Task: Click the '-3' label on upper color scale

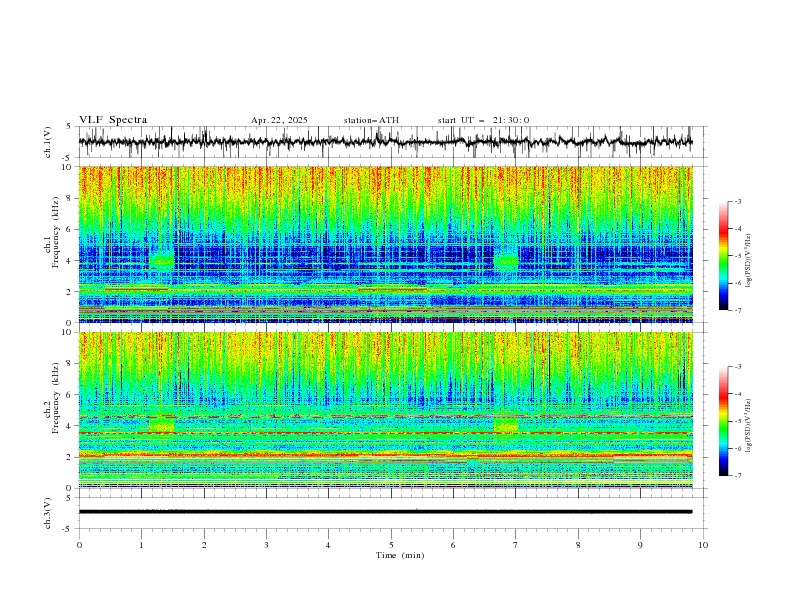Action: [x=737, y=201]
